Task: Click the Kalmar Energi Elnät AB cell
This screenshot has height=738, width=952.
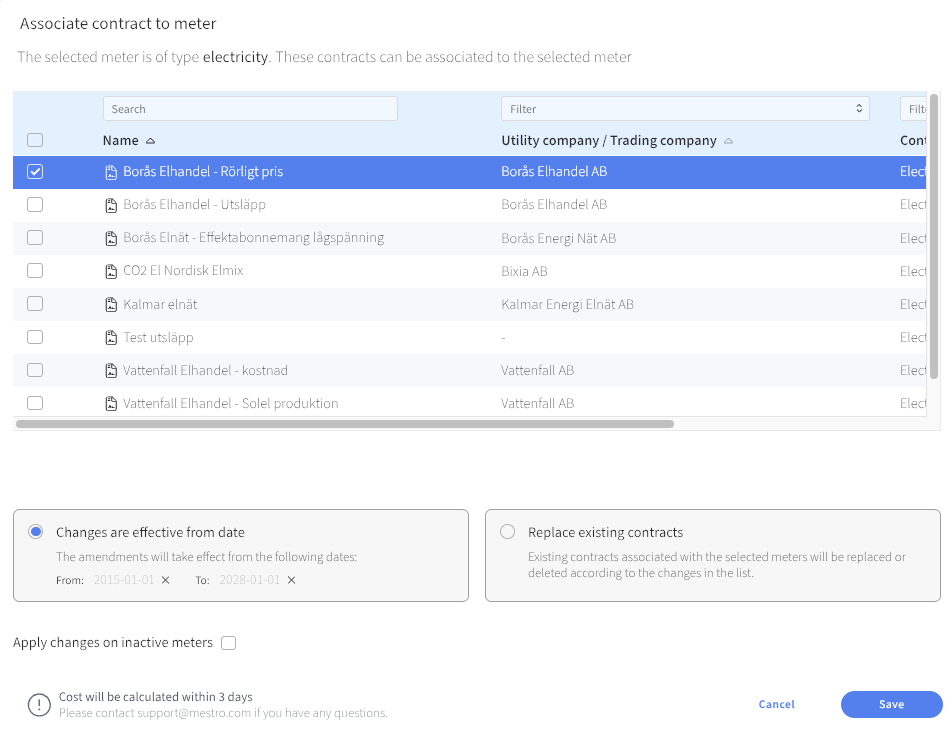Action: pos(567,305)
